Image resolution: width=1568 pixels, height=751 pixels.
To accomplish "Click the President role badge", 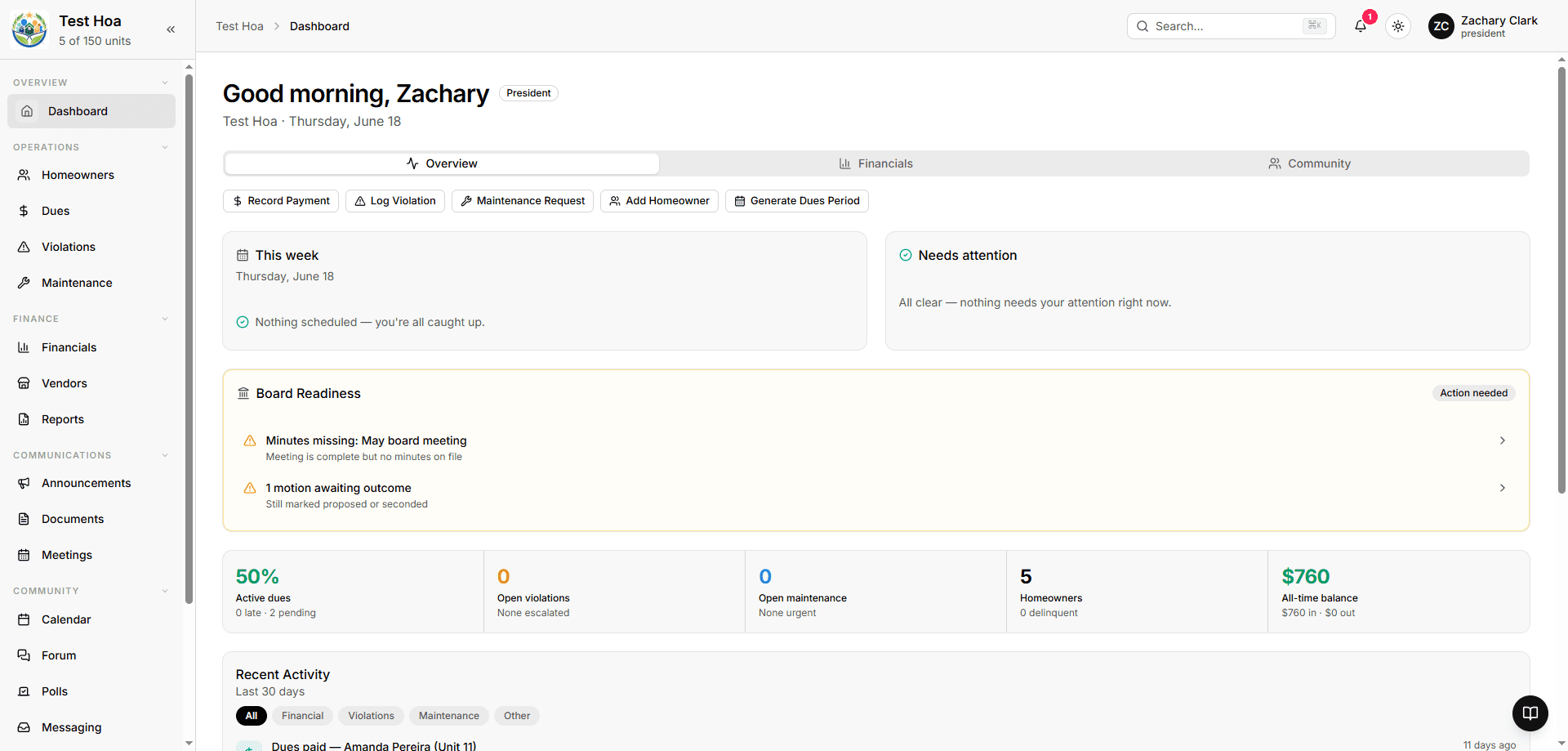I will point(528,93).
